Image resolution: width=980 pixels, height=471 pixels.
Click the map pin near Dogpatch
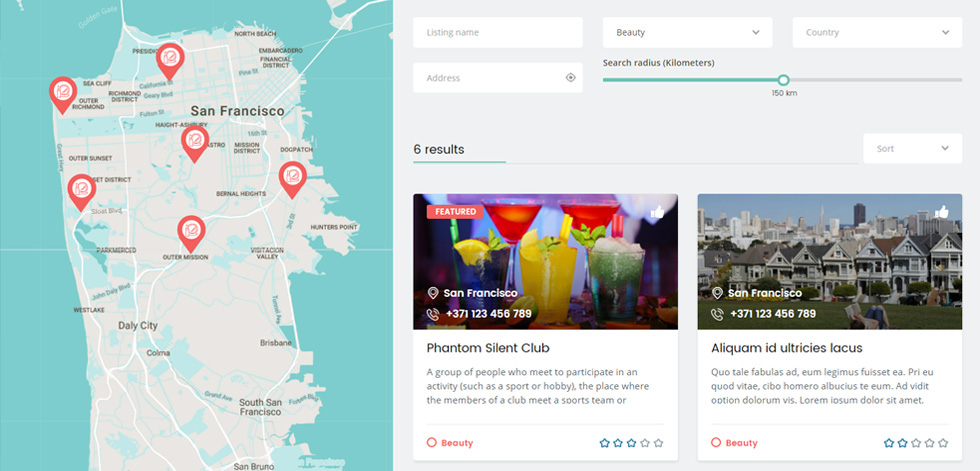point(292,179)
